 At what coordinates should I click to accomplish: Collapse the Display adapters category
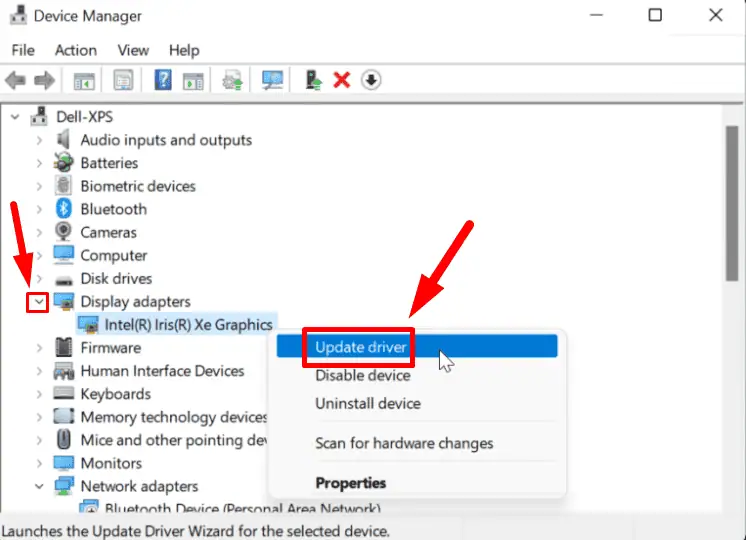tap(39, 302)
